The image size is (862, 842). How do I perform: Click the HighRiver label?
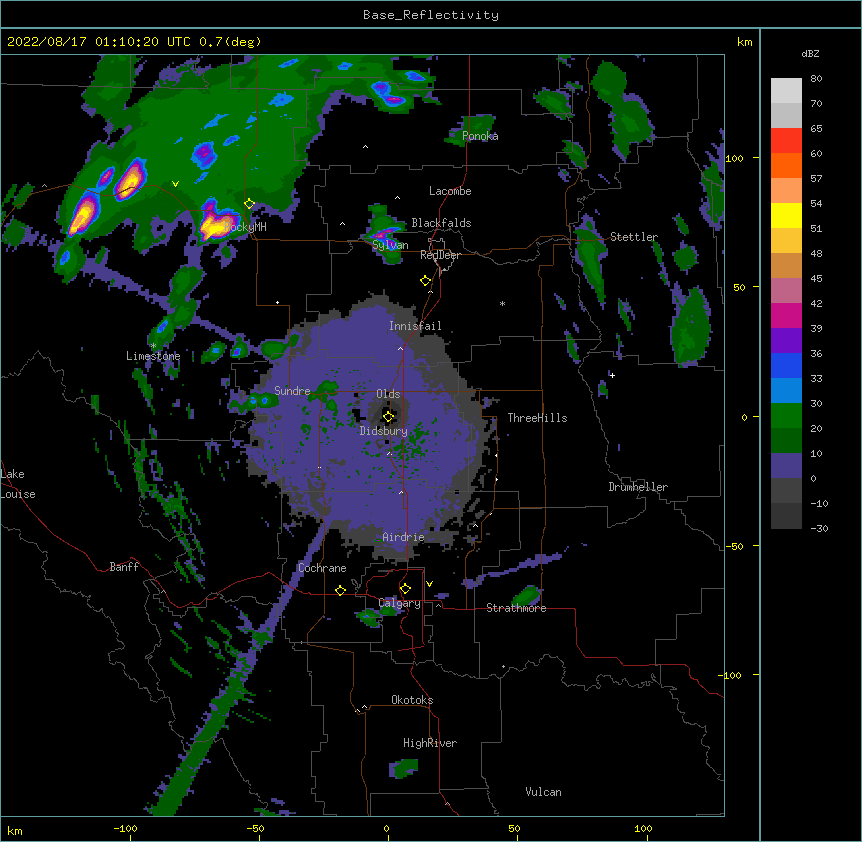tap(430, 743)
